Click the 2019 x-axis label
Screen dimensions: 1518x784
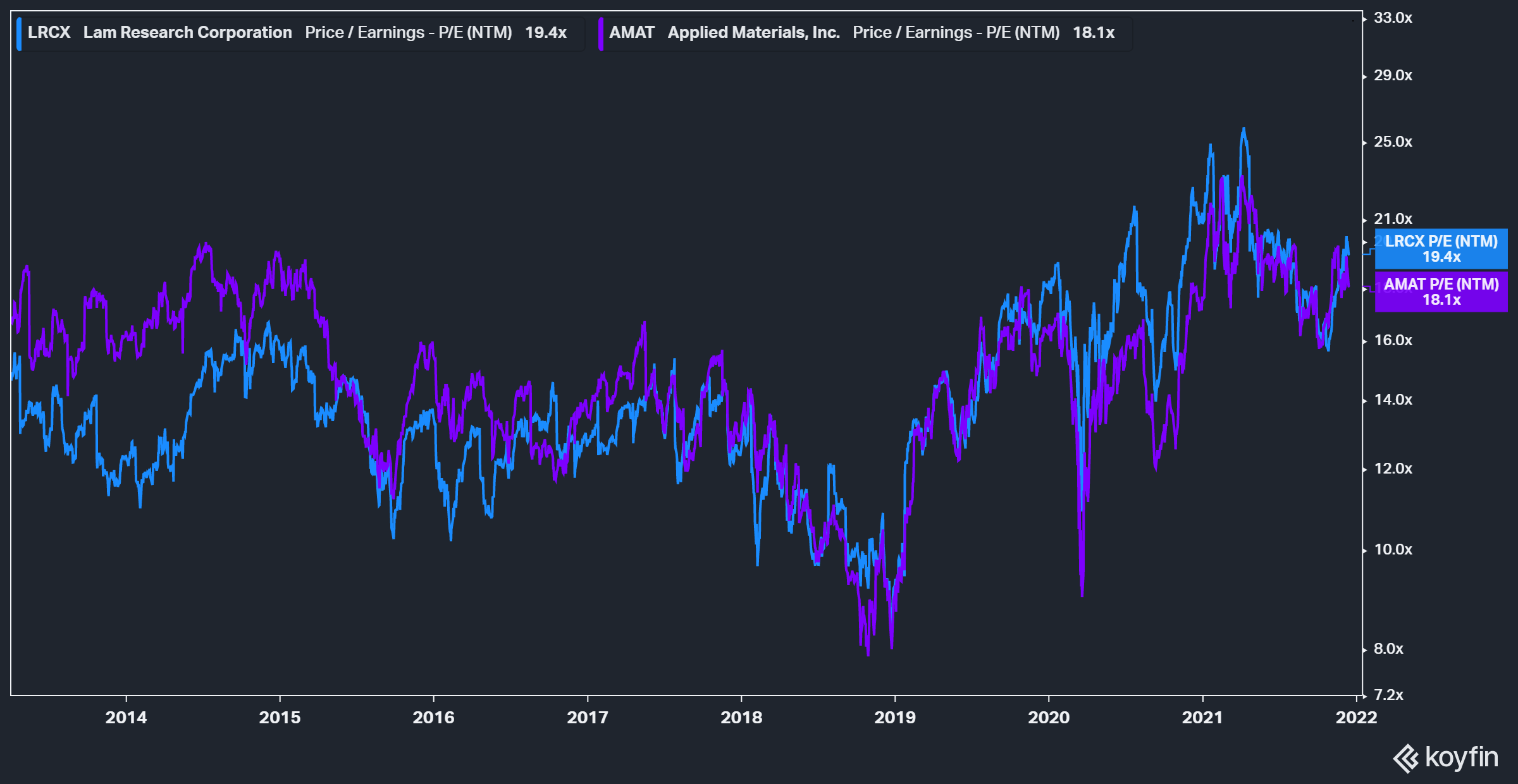point(895,717)
